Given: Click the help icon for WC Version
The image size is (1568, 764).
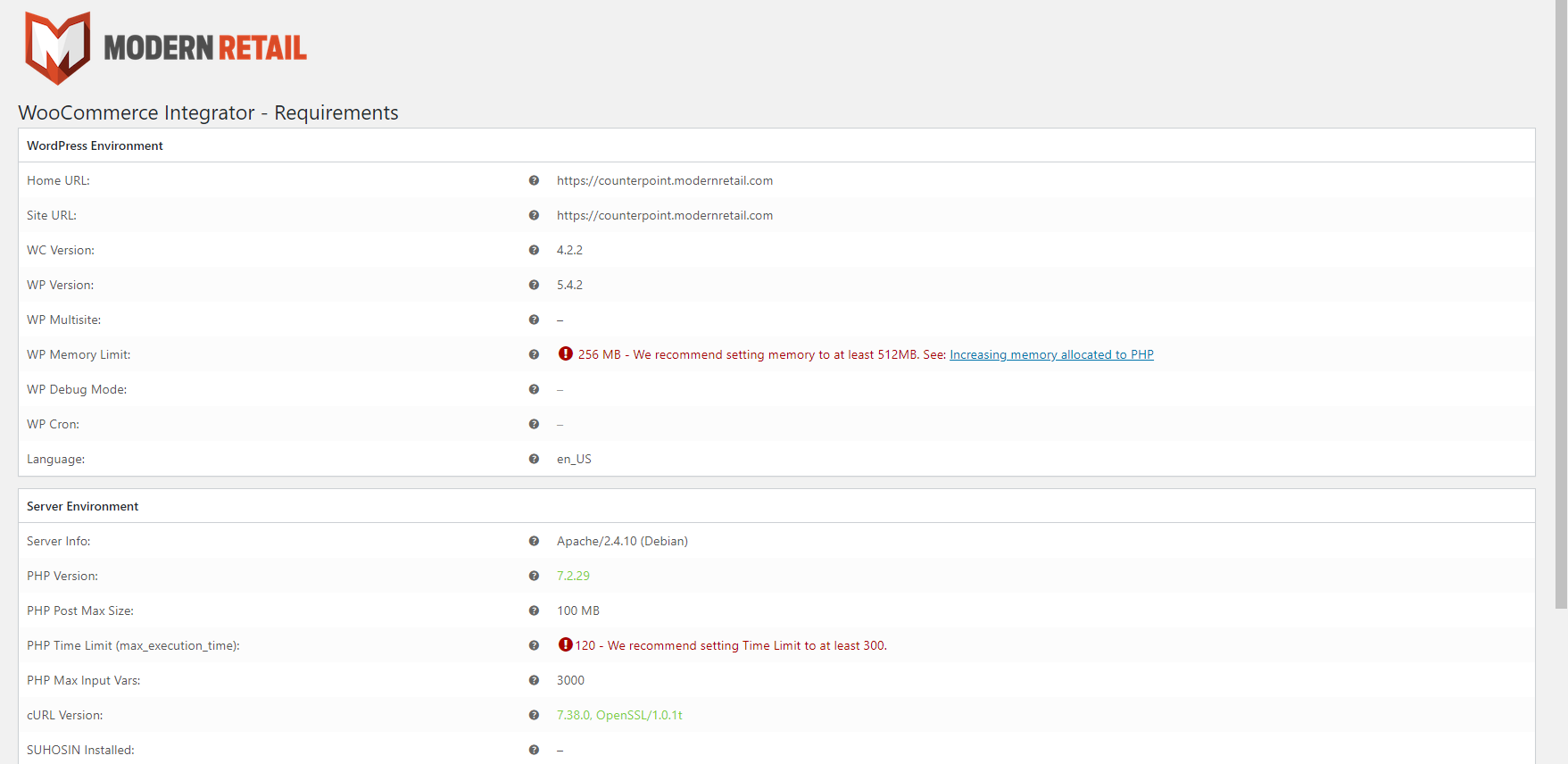Looking at the screenshot, I should (534, 250).
